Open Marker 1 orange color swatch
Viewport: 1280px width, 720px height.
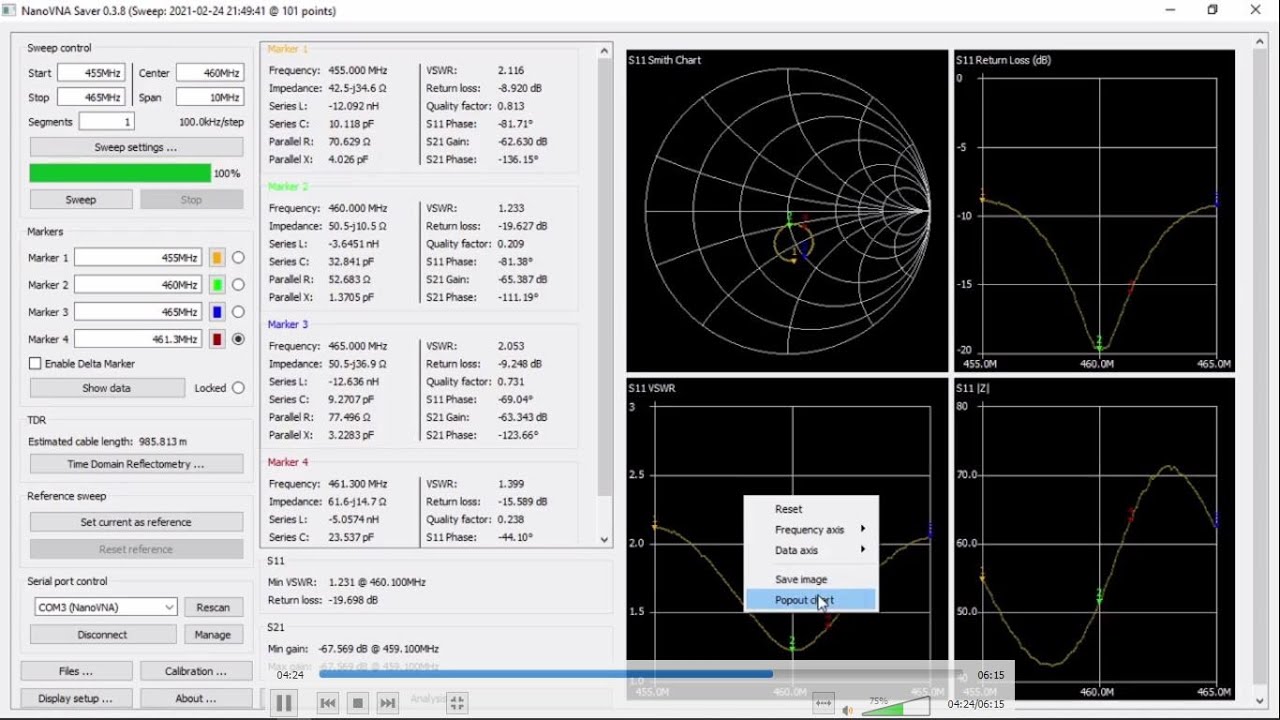217,258
